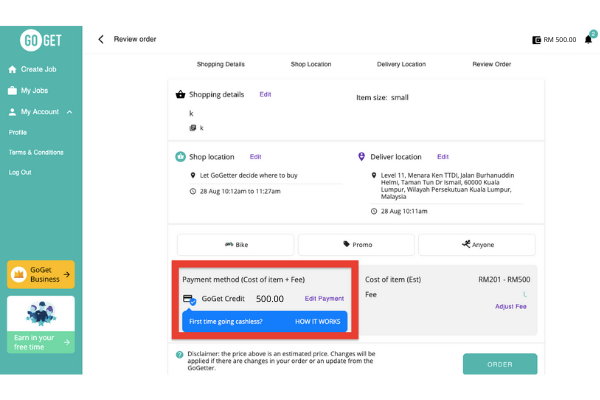The height and width of the screenshot is (400, 600).
Task: Click Adjust Fee link
Action: click(x=511, y=307)
